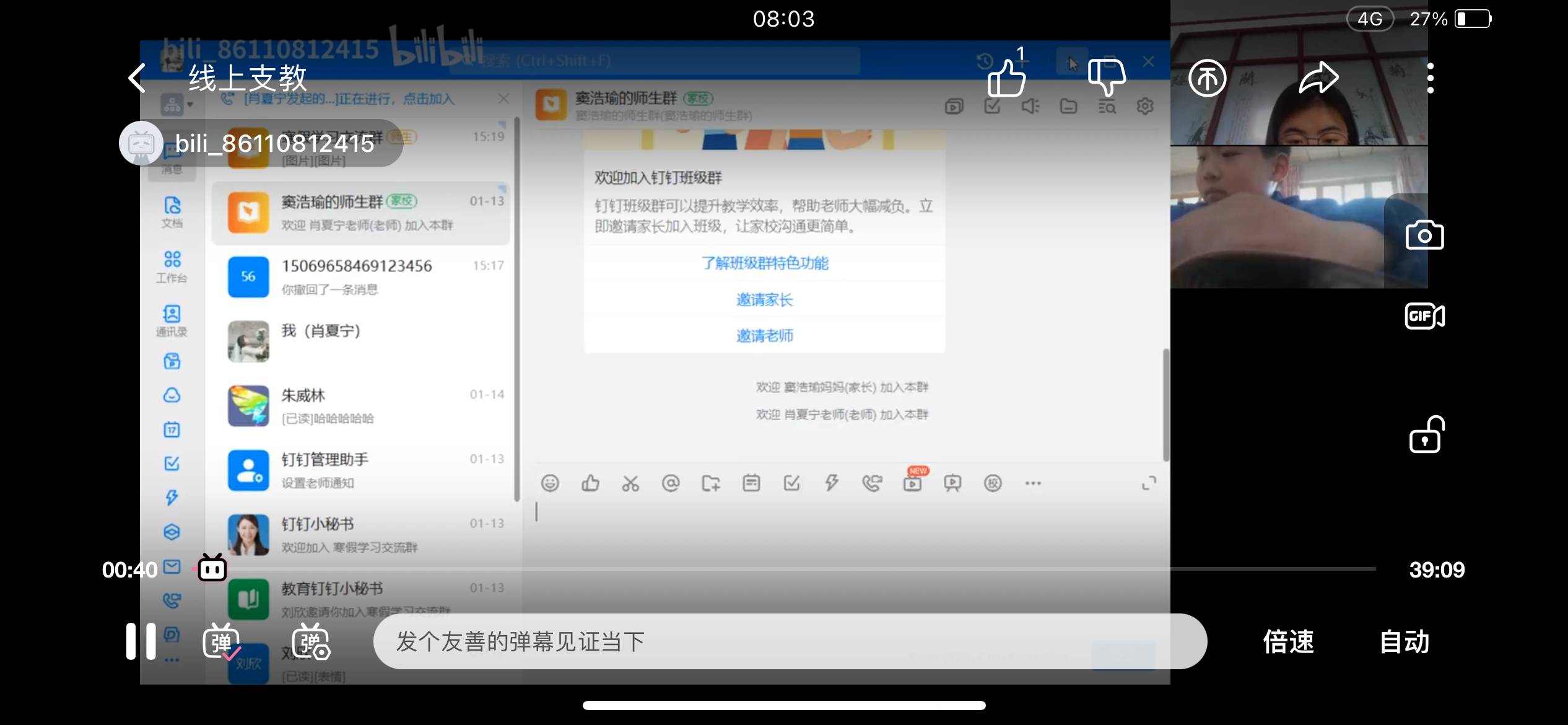This screenshot has width=1568, height=725.
Task: Open more tools ellipsis in chat toolbar
Action: click(x=1033, y=483)
